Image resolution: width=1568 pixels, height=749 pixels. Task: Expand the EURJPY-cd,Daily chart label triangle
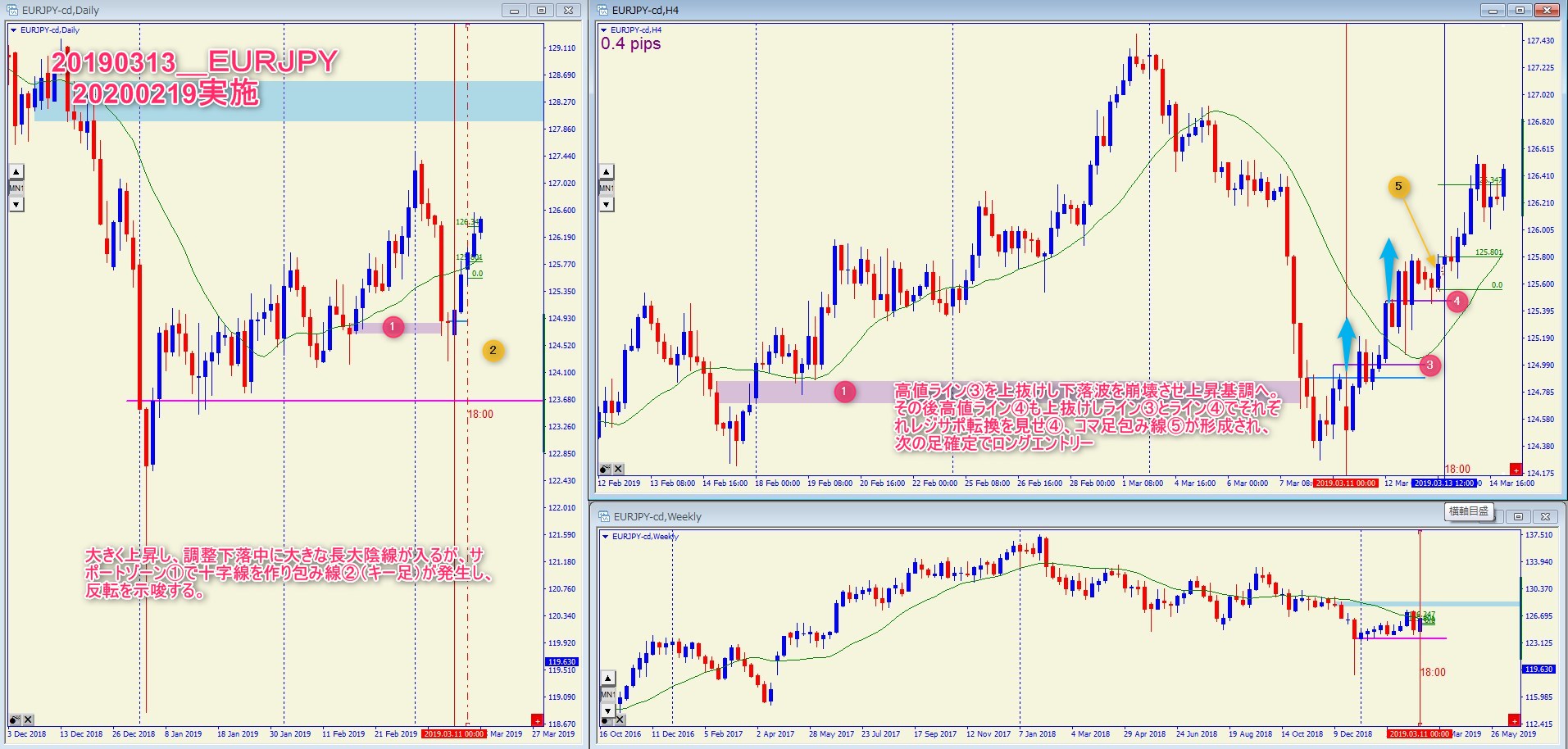(x=14, y=30)
